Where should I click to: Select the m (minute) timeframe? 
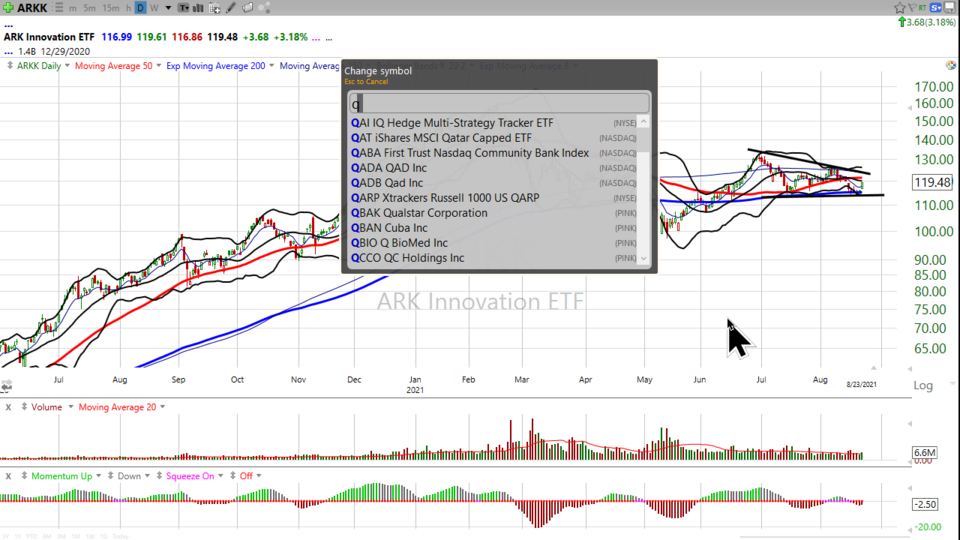point(73,8)
